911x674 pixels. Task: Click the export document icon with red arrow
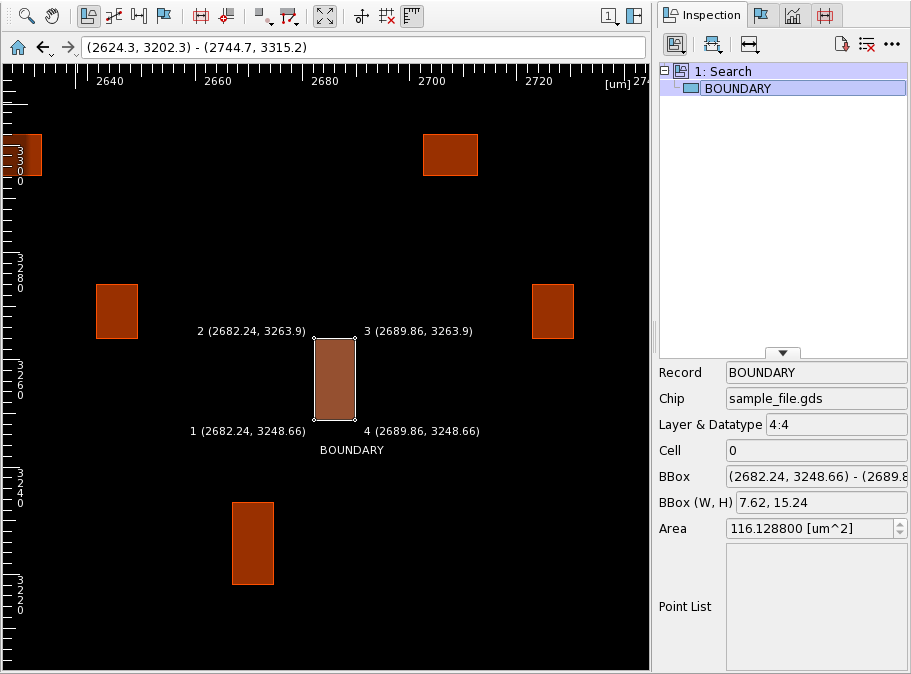[842, 44]
